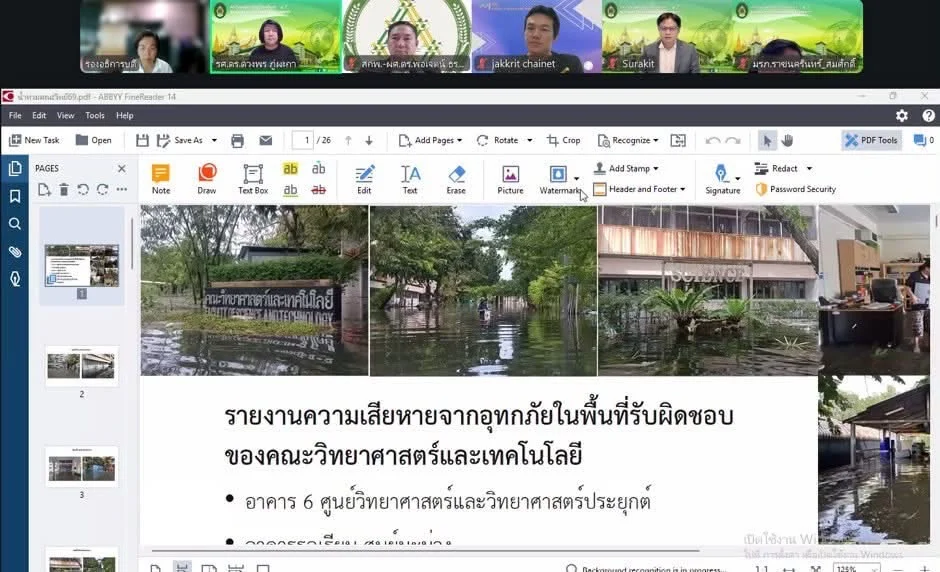Switch to the hand pan tool
Viewport: 940px width, 572px height.
(x=787, y=140)
